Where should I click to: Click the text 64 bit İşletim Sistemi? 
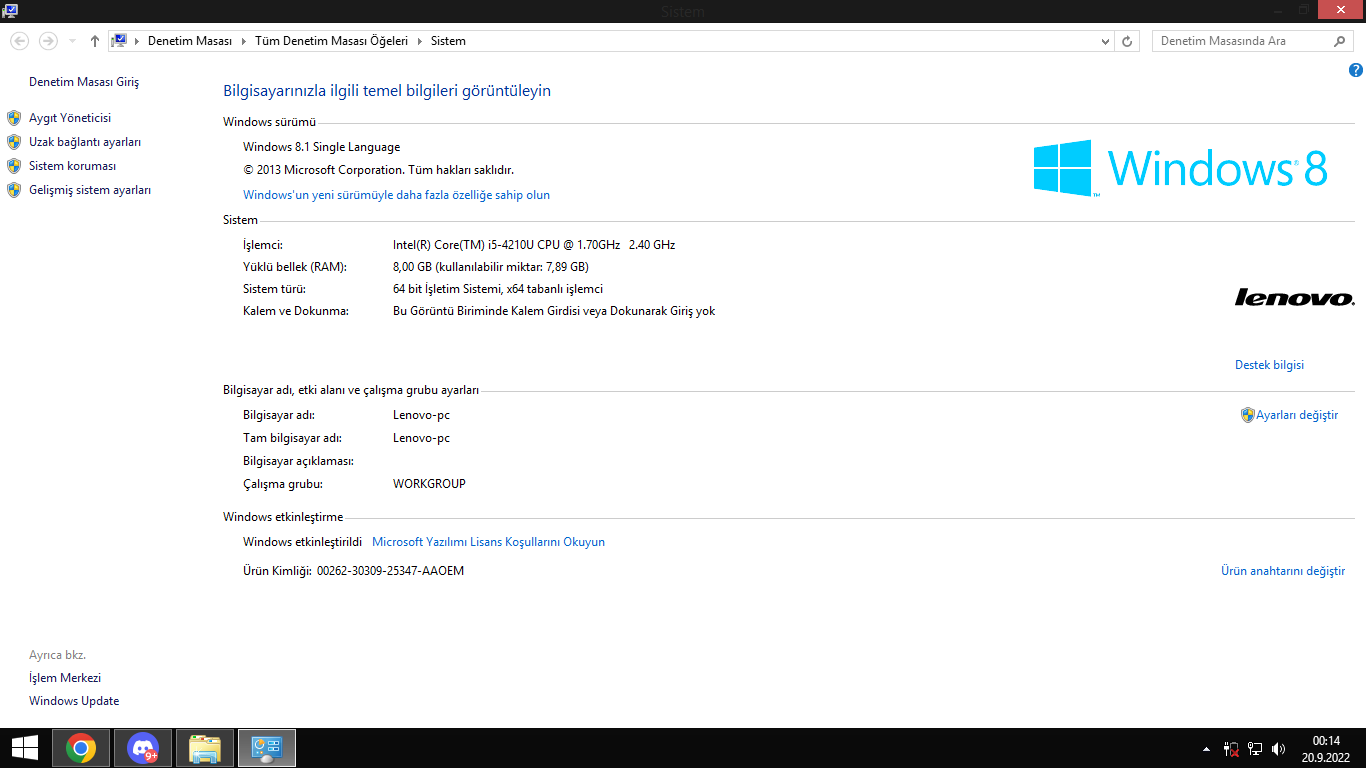coord(498,289)
